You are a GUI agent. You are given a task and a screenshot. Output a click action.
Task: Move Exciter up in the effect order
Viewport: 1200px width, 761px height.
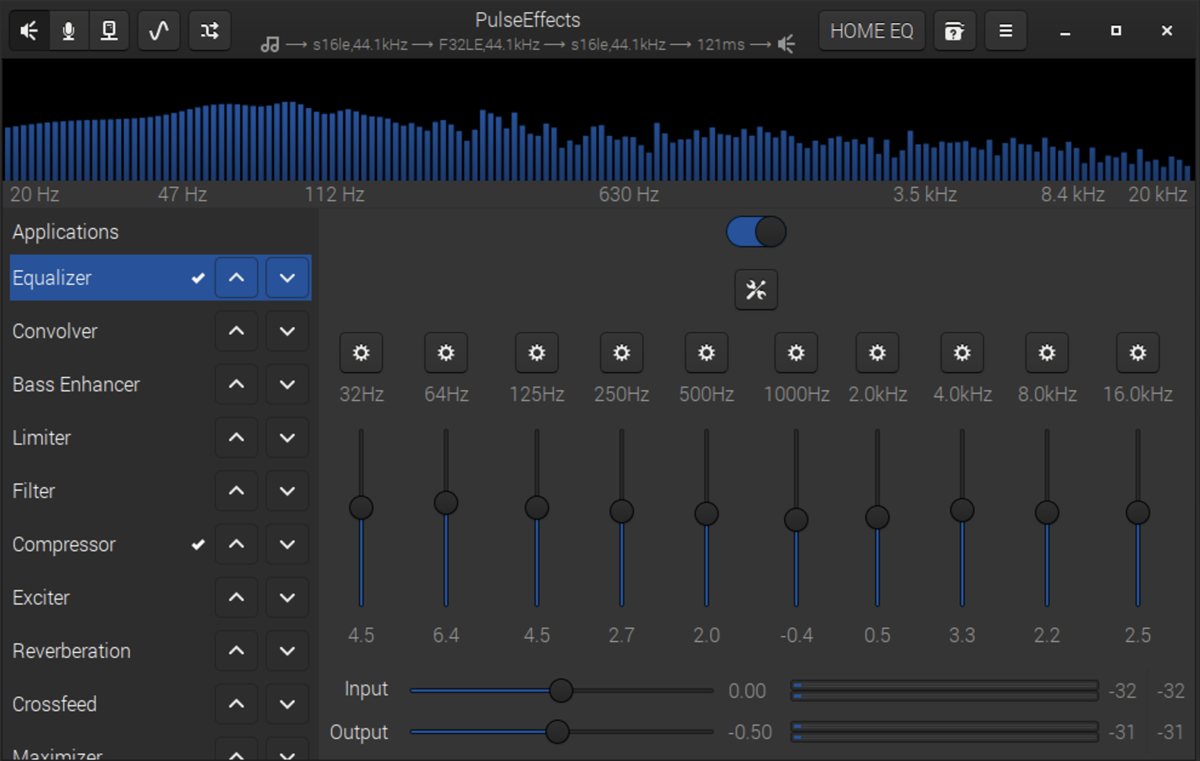[236, 597]
